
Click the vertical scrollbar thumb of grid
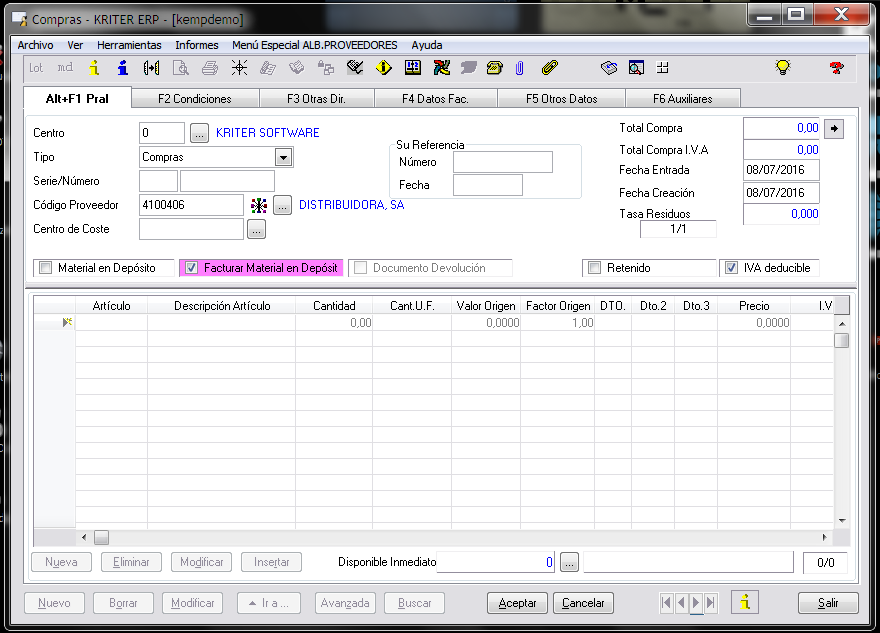point(841,341)
